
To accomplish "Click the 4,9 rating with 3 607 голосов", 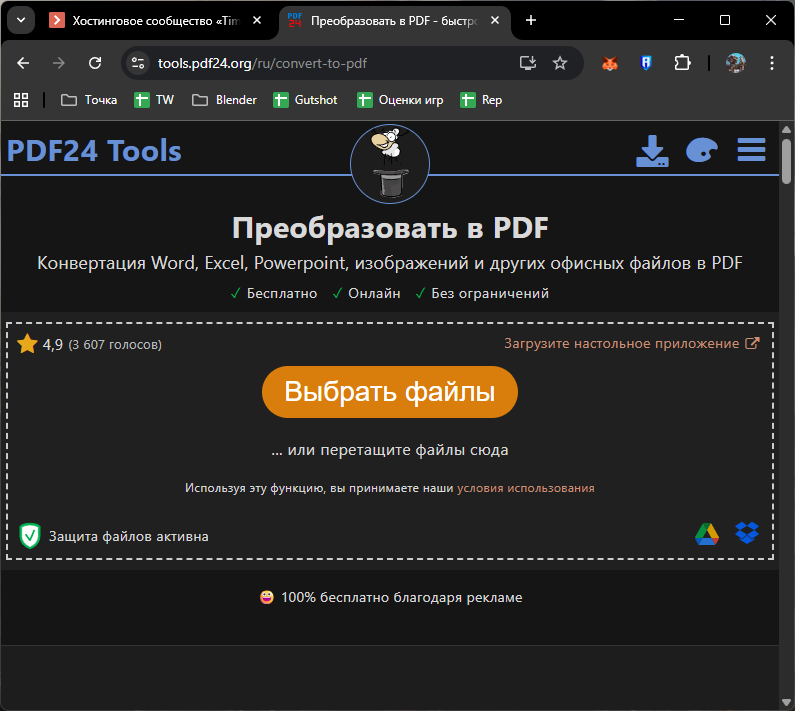I will tap(102, 345).
